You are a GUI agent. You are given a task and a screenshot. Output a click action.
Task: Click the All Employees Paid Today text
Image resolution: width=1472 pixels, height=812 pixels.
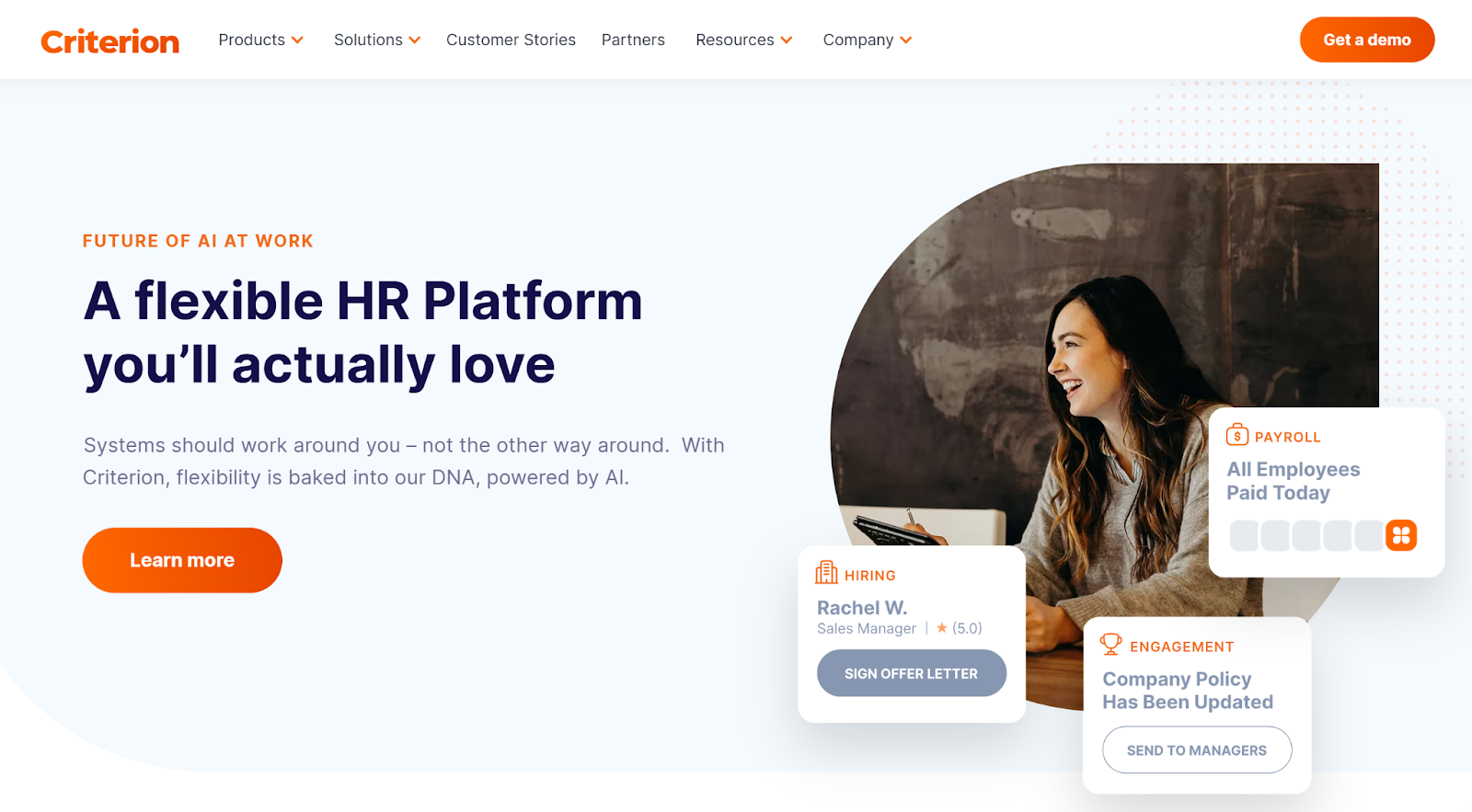1293,481
